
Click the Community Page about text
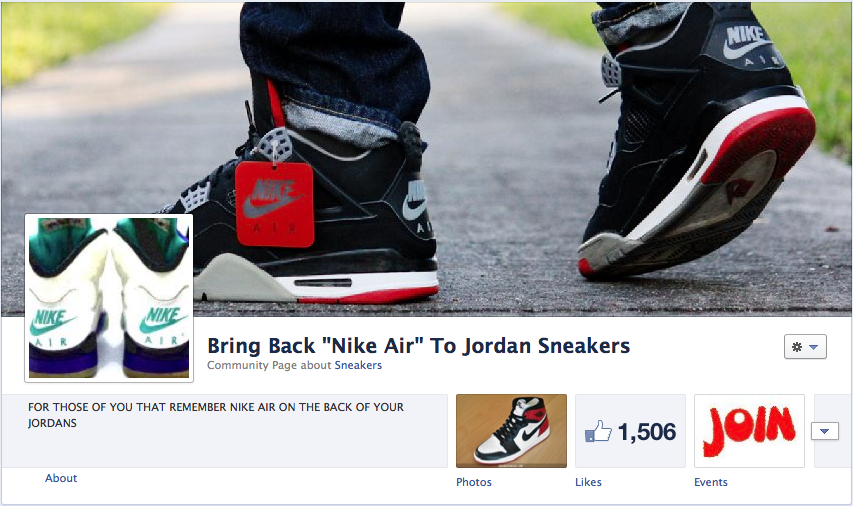tap(269, 365)
